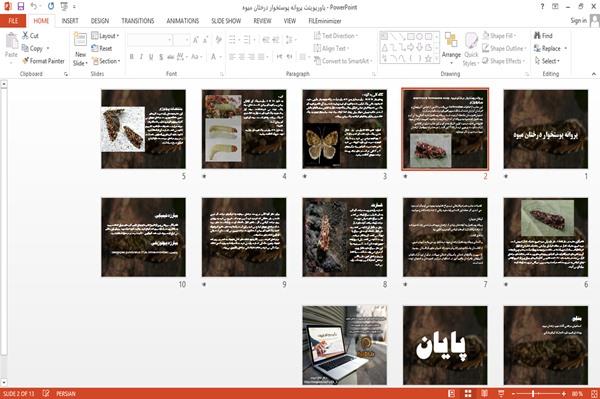Open the Section dropdown
The image size is (600, 399).
[106, 61]
